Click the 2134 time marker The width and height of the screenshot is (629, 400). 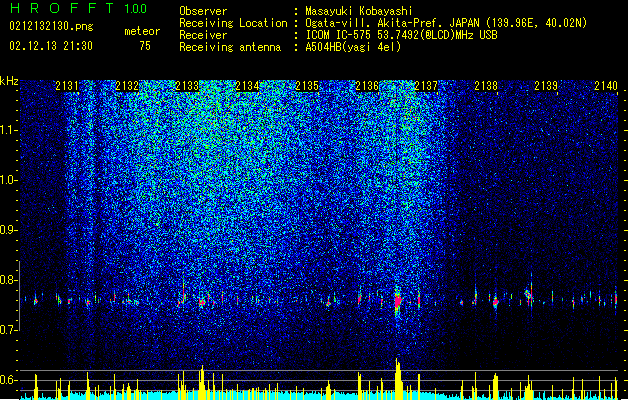[247, 86]
